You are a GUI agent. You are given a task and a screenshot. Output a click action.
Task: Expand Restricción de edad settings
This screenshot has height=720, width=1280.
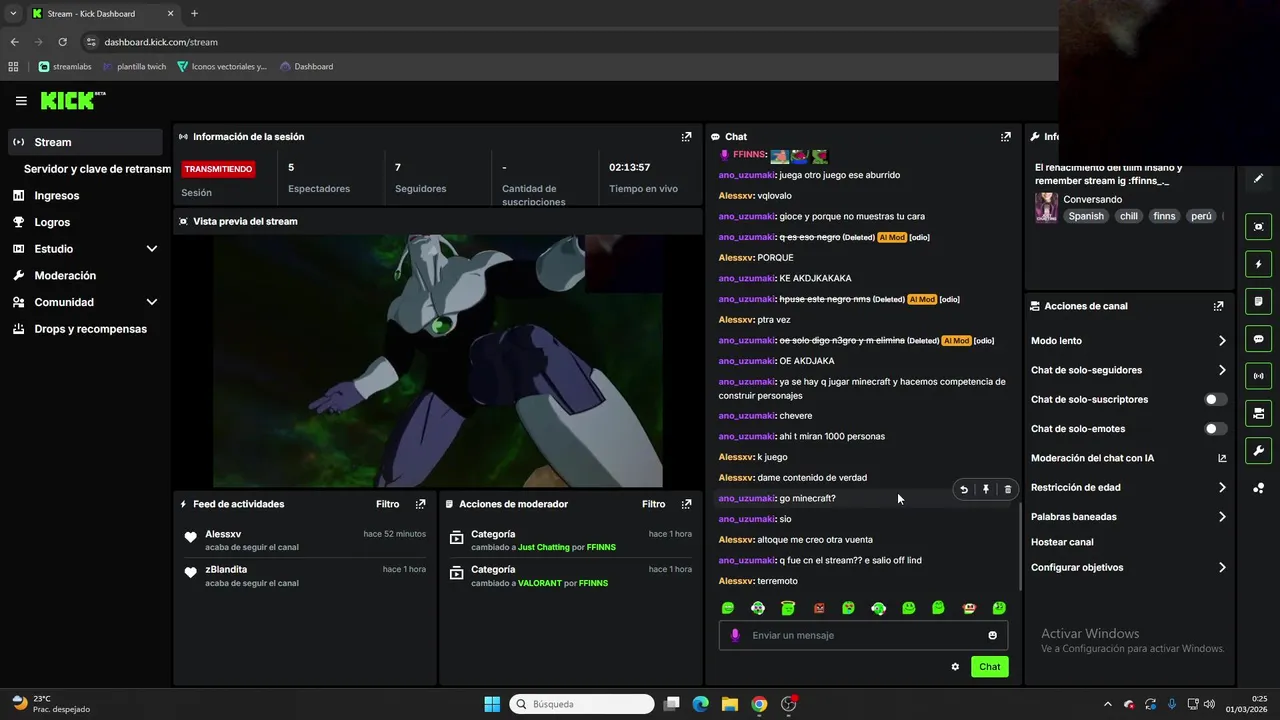(x=1222, y=488)
